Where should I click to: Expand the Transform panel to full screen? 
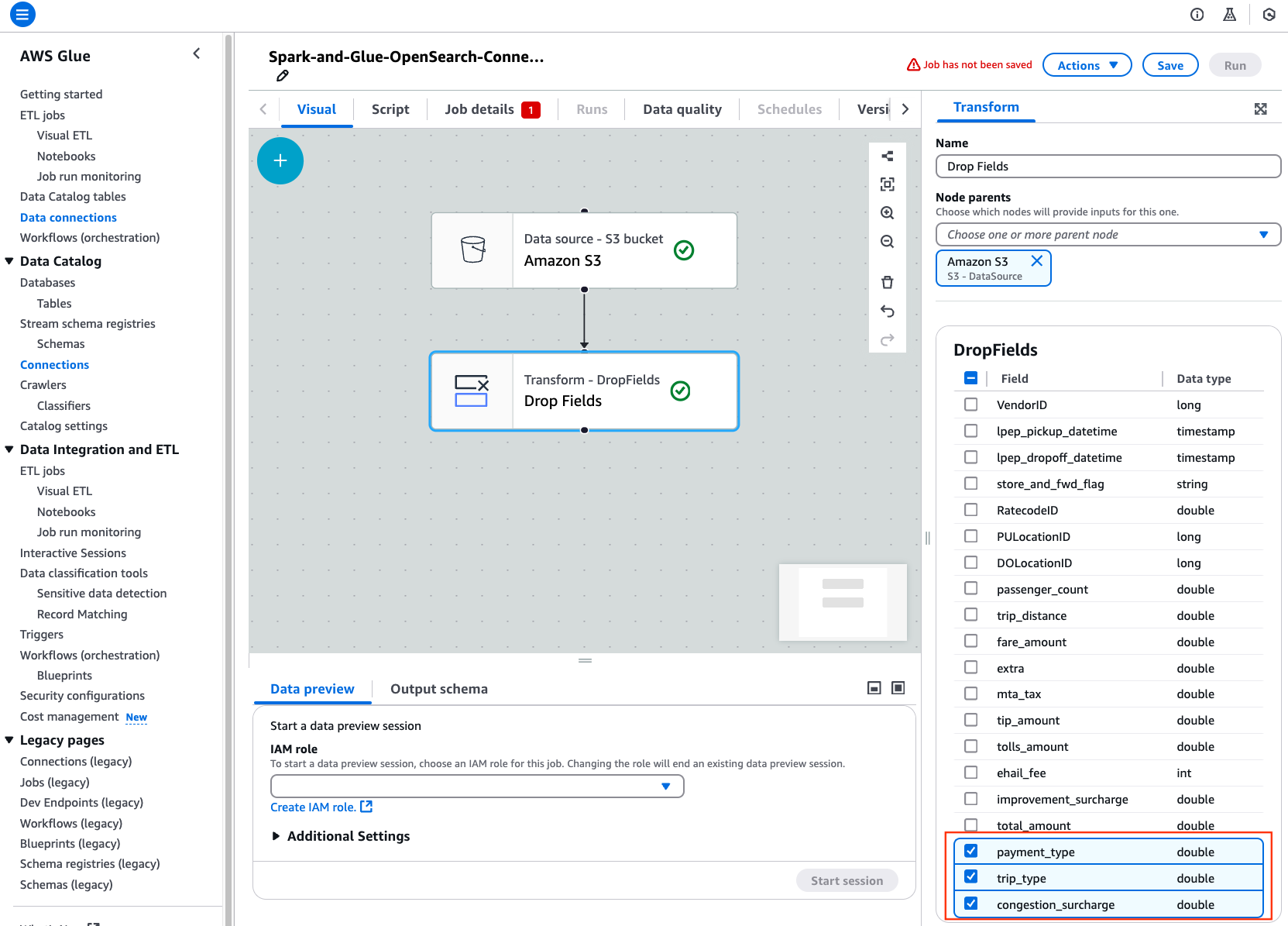pyautogui.click(x=1261, y=108)
